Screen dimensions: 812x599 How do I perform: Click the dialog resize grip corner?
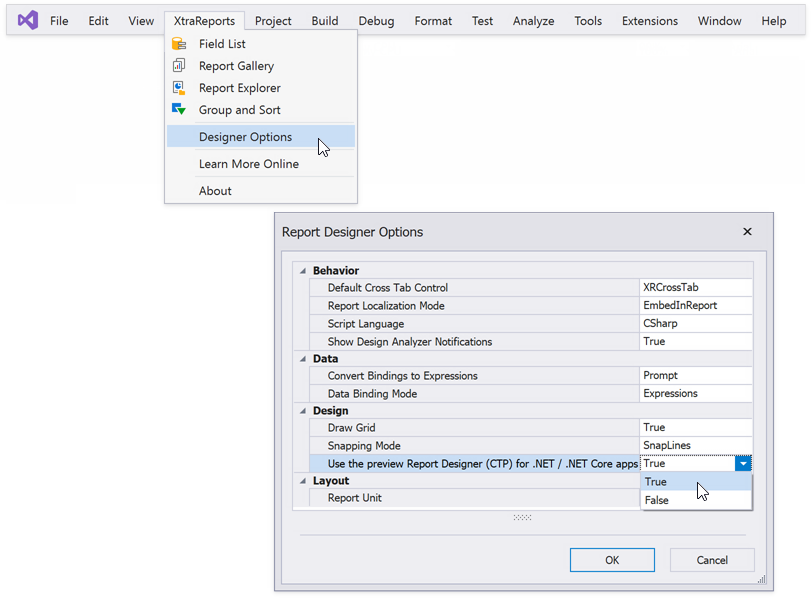[762, 580]
